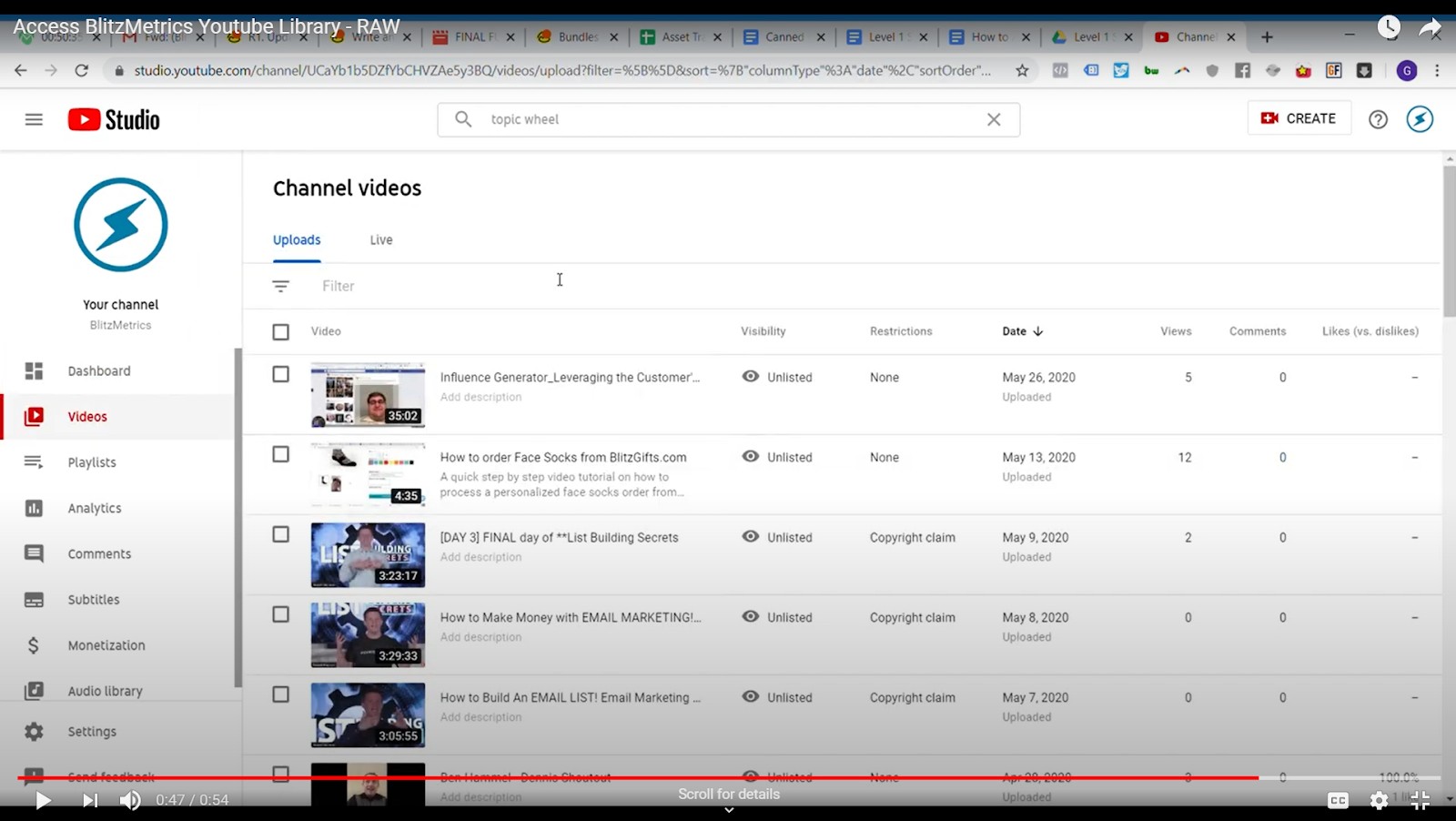Click the CREATE button
This screenshot has width=1456, height=821.
tap(1299, 118)
